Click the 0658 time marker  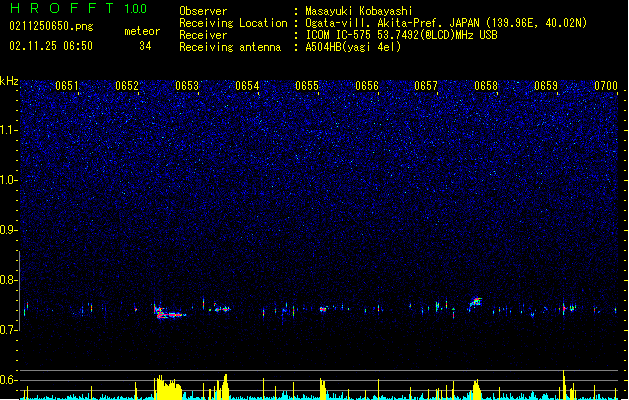point(486,86)
